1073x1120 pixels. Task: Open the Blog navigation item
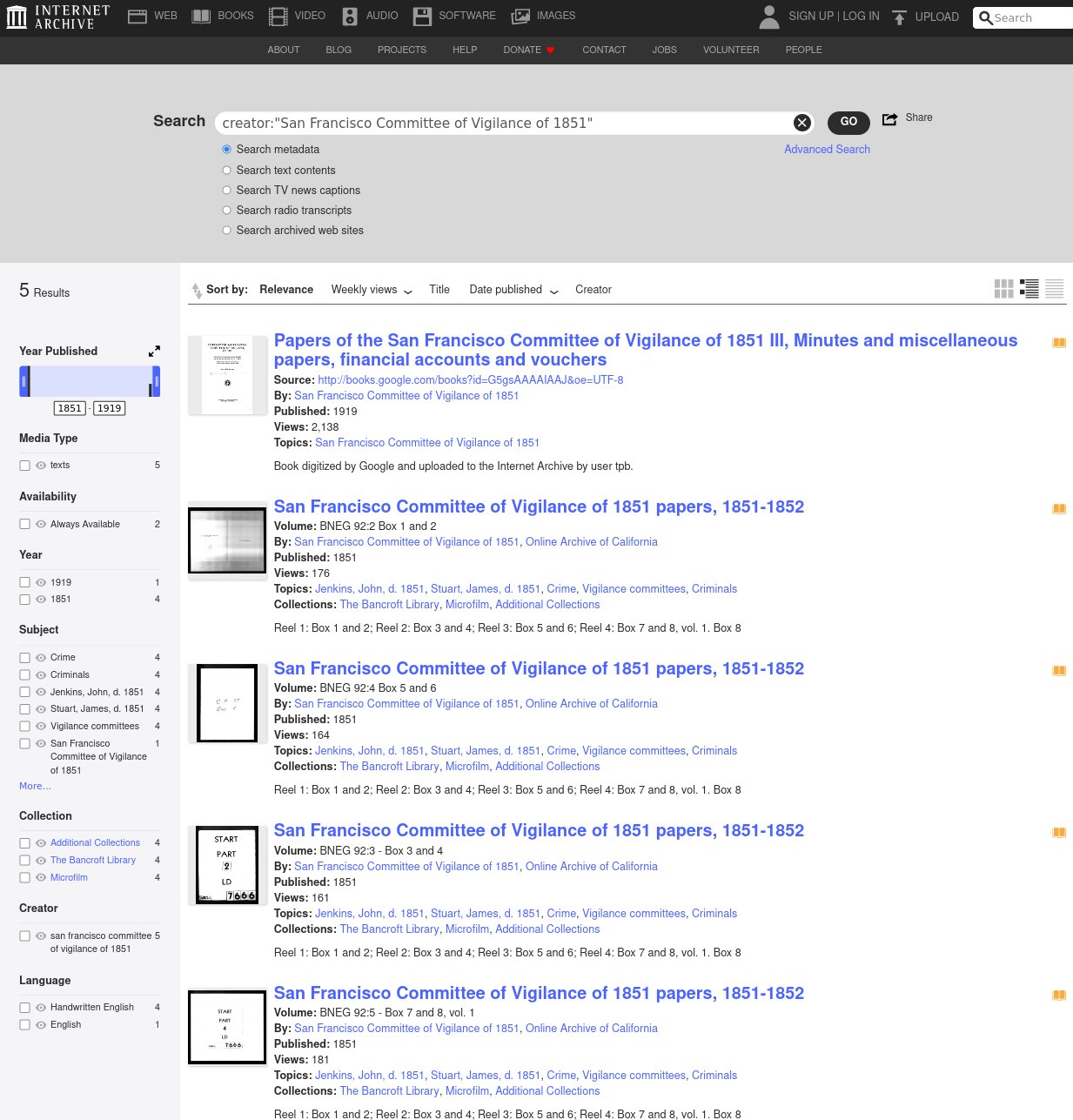click(339, 50)
